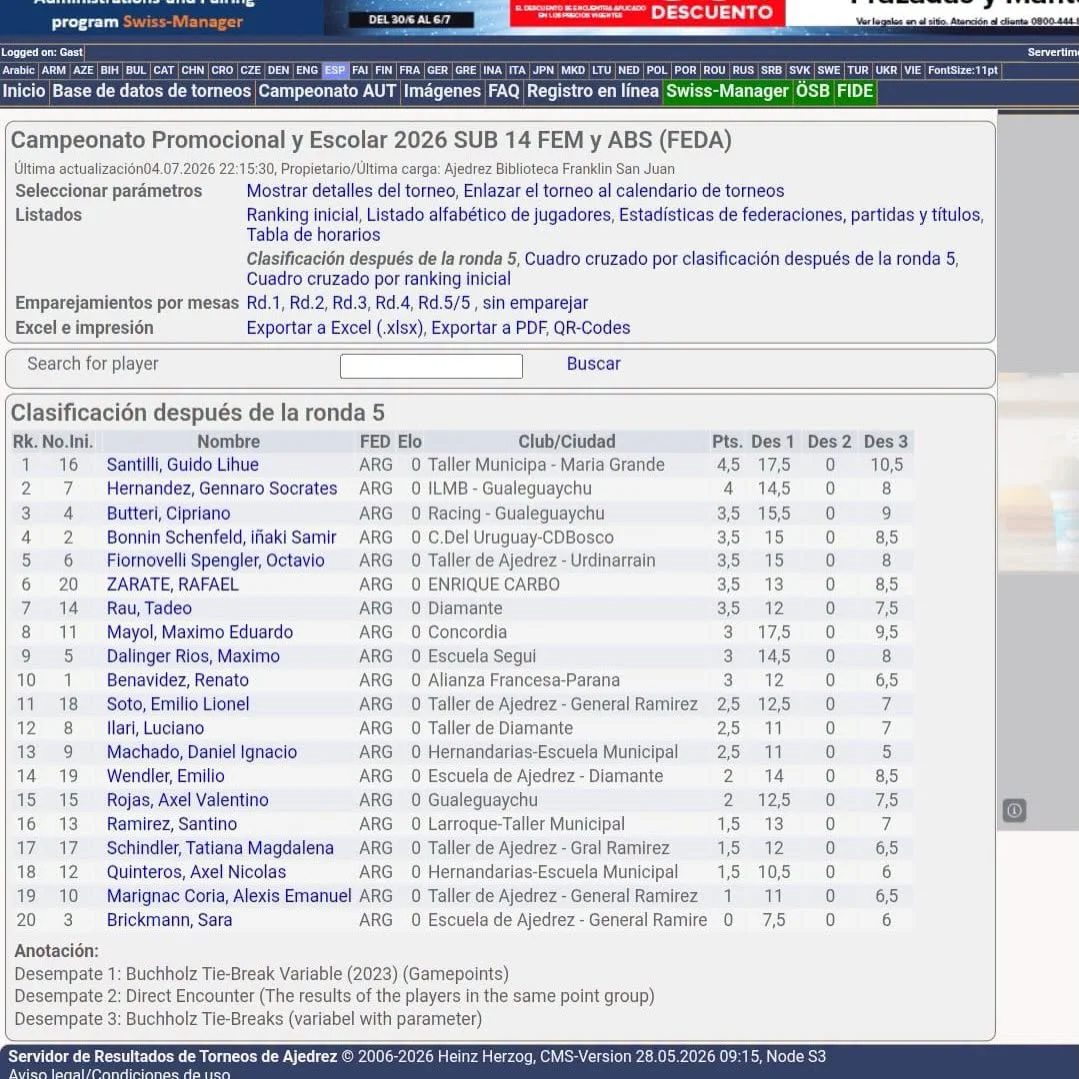
Task: Open the QR-Codes link
Action: coord(592,328)
